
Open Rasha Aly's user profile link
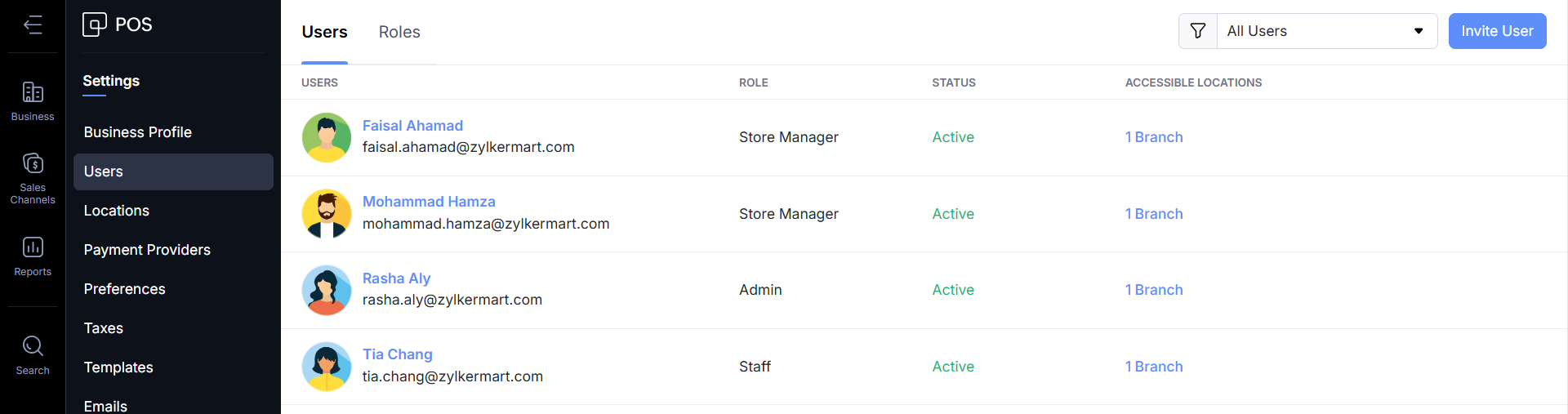(x=396, y=278)
